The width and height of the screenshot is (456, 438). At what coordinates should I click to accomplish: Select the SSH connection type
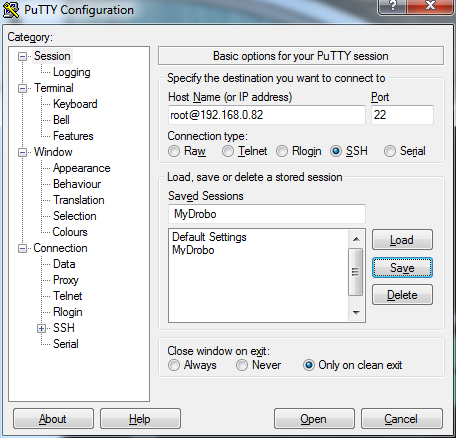pyautogui.click(x=336, y=151)
